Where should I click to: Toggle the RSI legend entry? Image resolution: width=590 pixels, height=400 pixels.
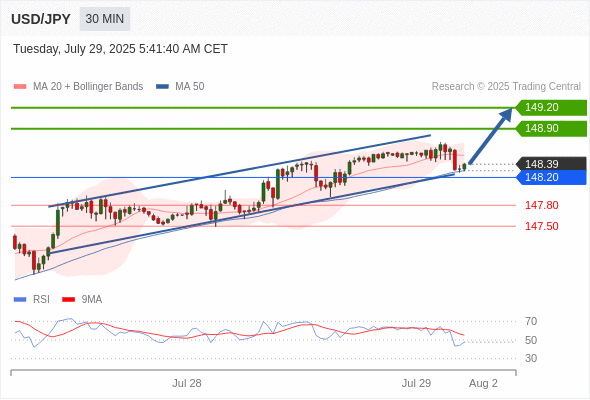pyautogui.click(x=32, y=300)
